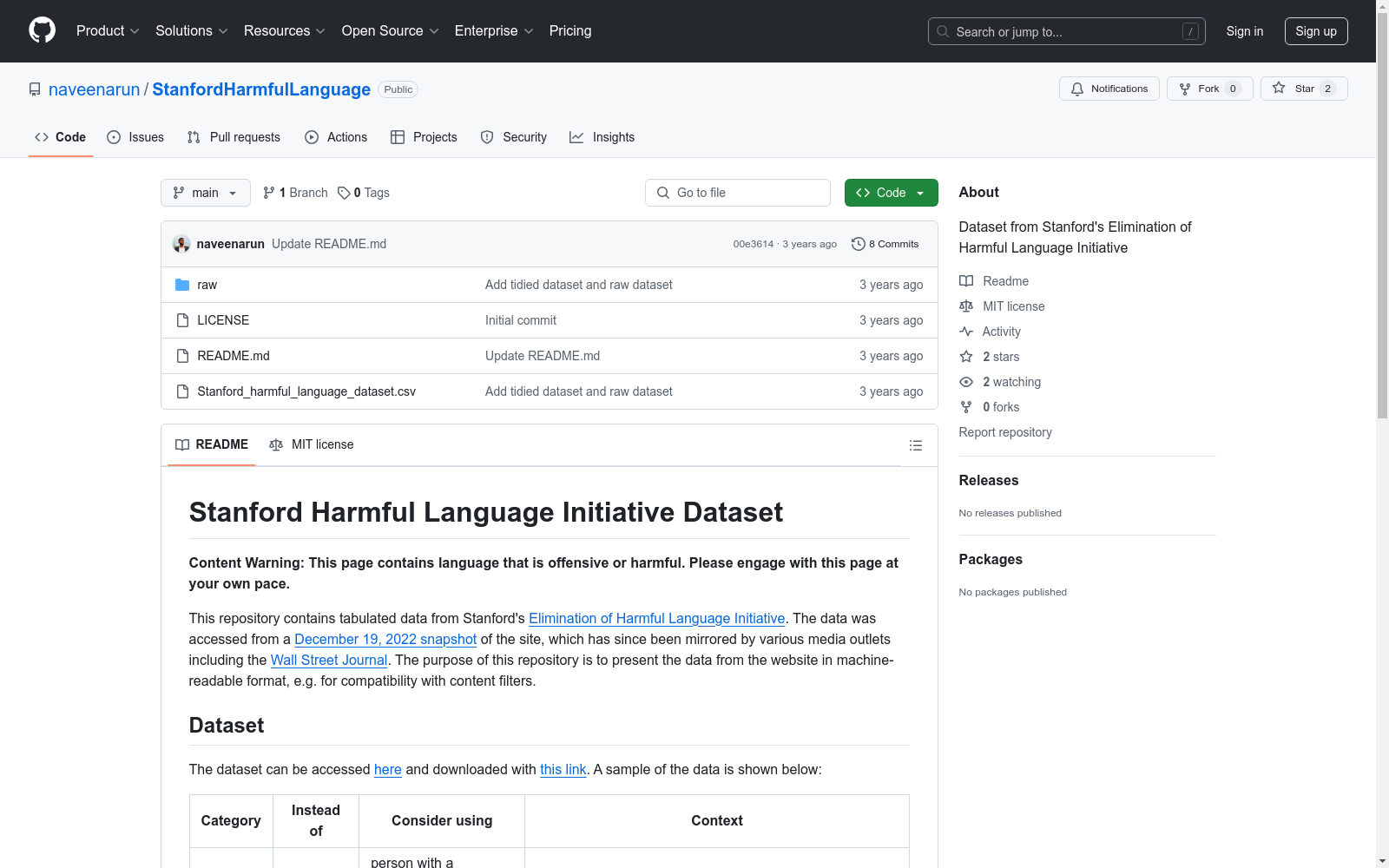Screen dimensions: 1389x868
Task: Open the README outline list icon
Action: click(916, 445)
